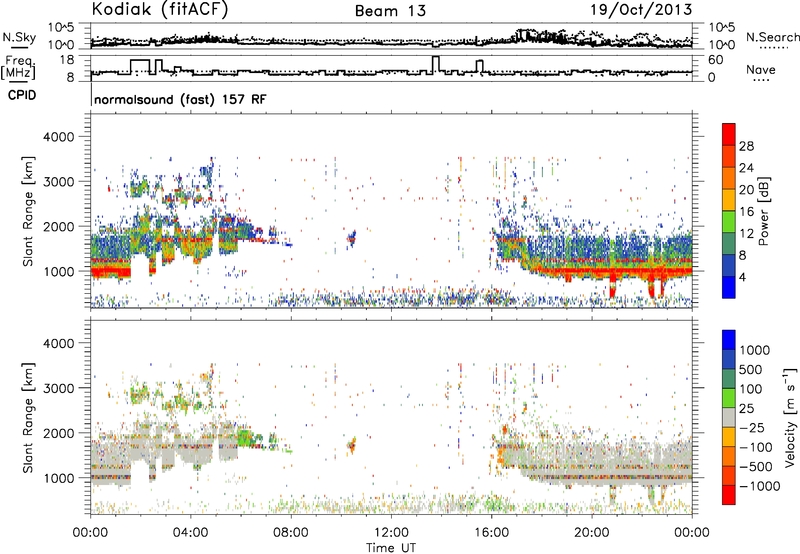
Task: Click the '3000' tick on velocity plot axis
Action: [x=58, y=388]
